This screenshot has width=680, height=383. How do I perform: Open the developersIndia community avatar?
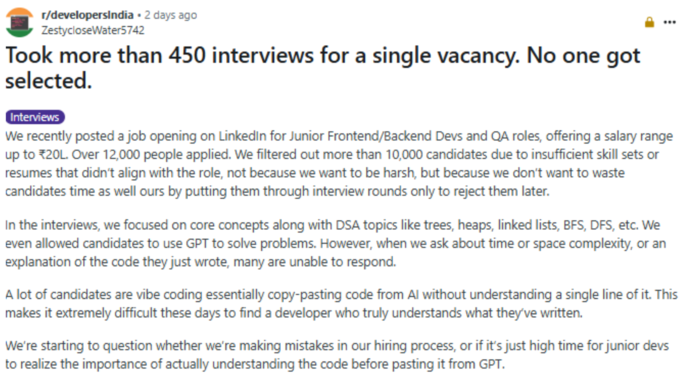point(20,22)
